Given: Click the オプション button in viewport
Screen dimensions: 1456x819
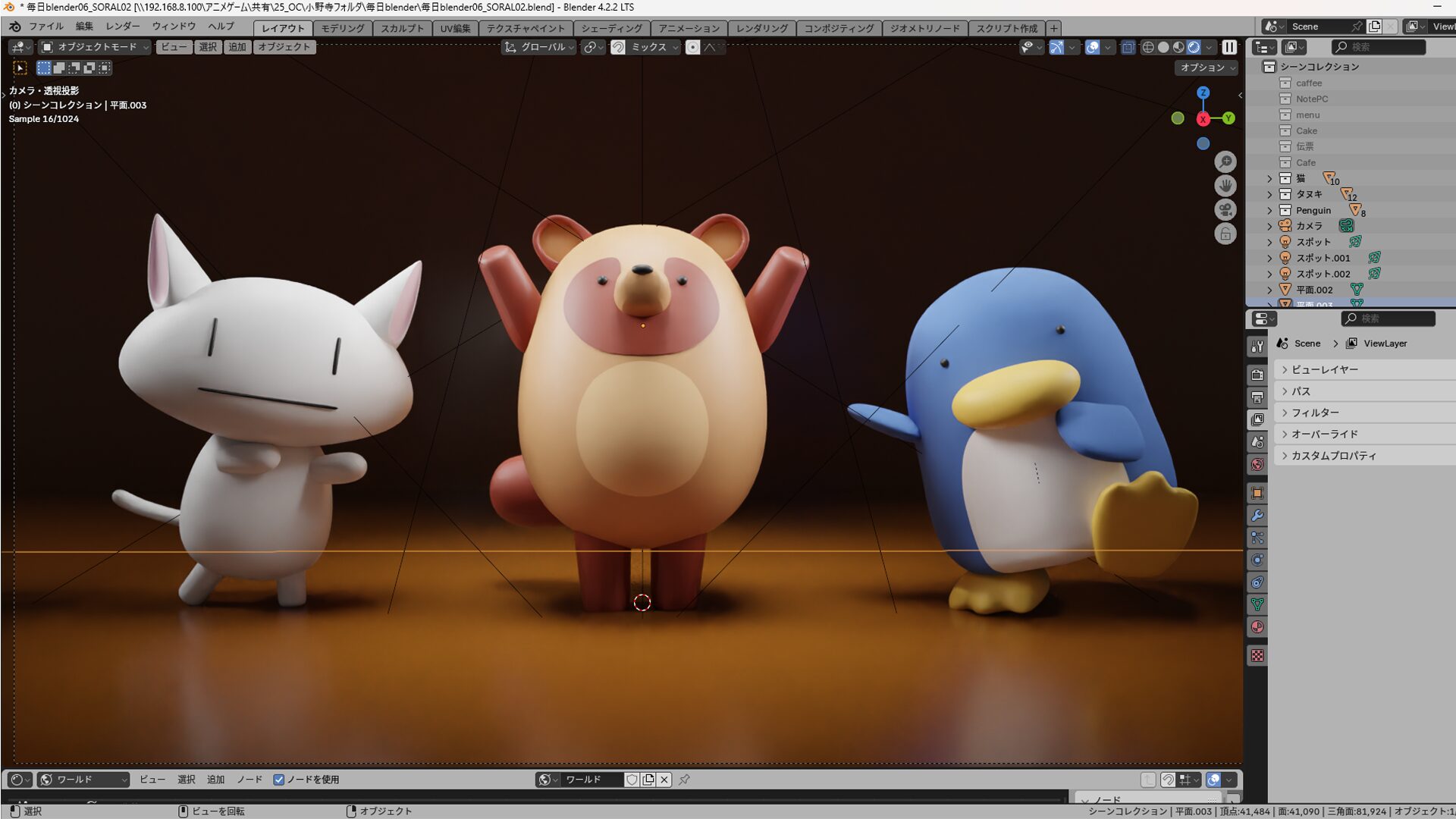Looking at the screenshot, I should point(1207,67).
